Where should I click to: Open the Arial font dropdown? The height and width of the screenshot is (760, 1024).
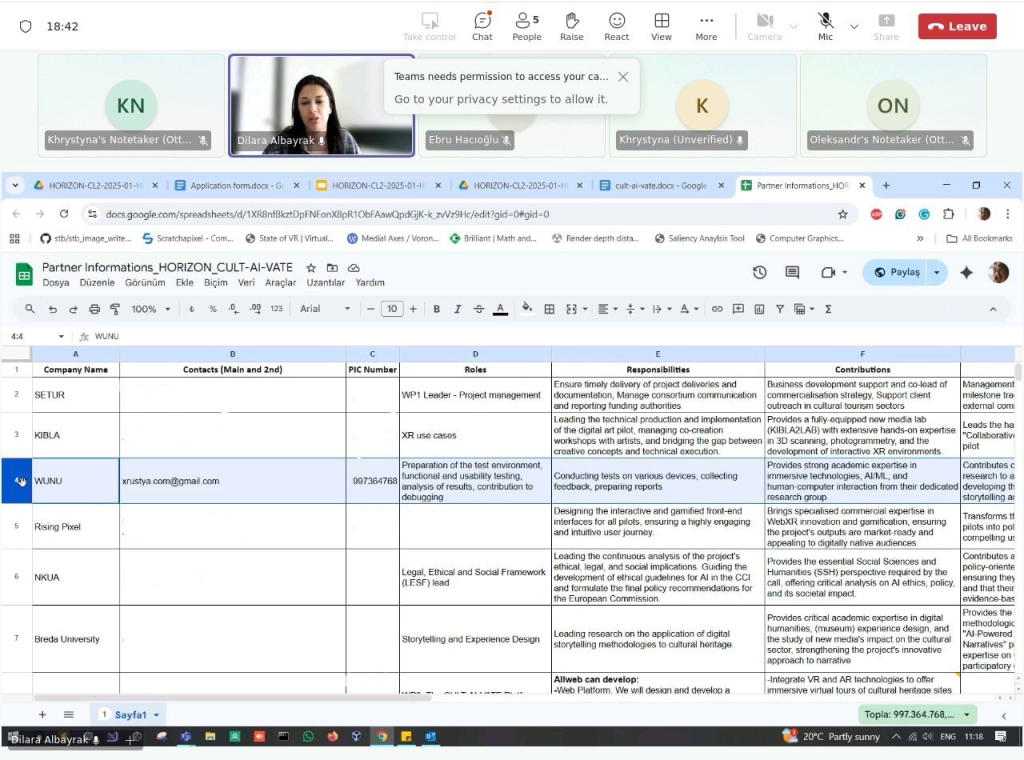click(x=325, y=309)
